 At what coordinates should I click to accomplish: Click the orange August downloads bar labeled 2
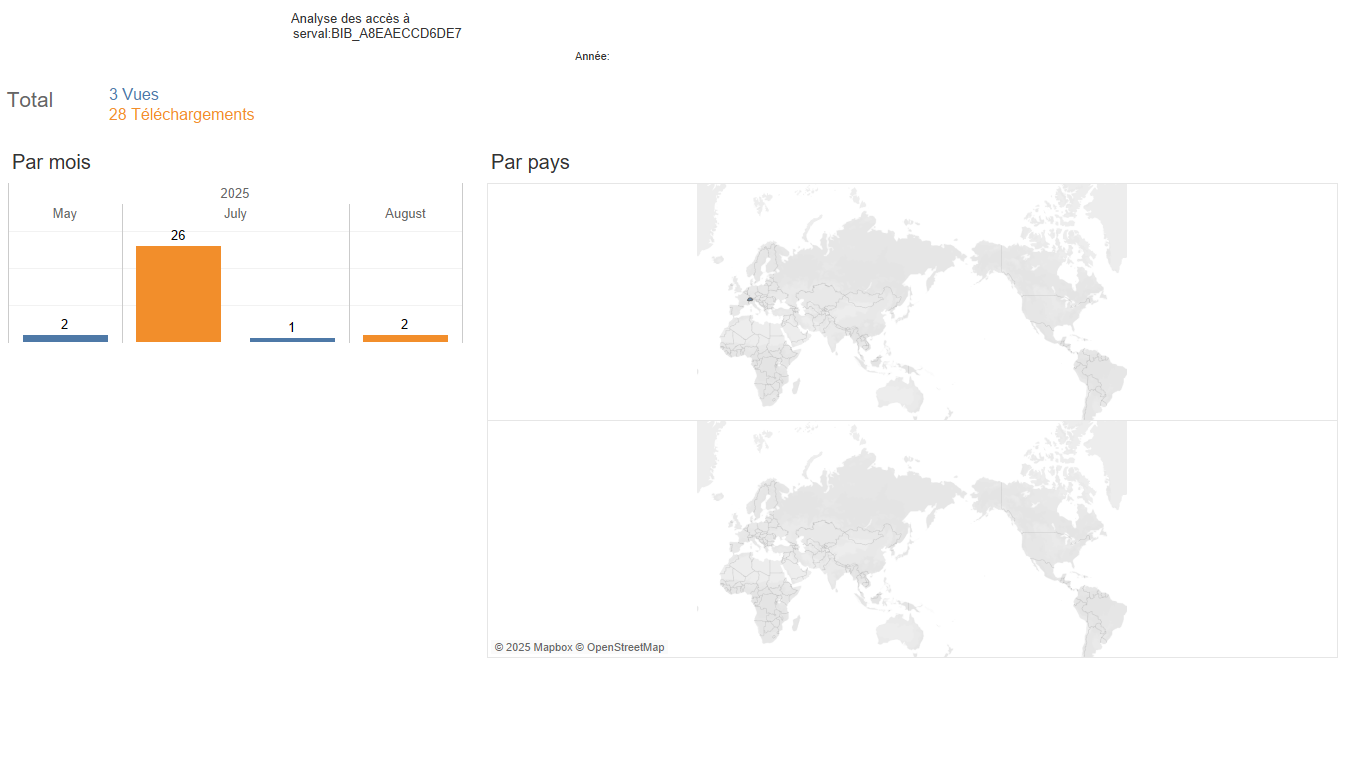pos(405,338)
